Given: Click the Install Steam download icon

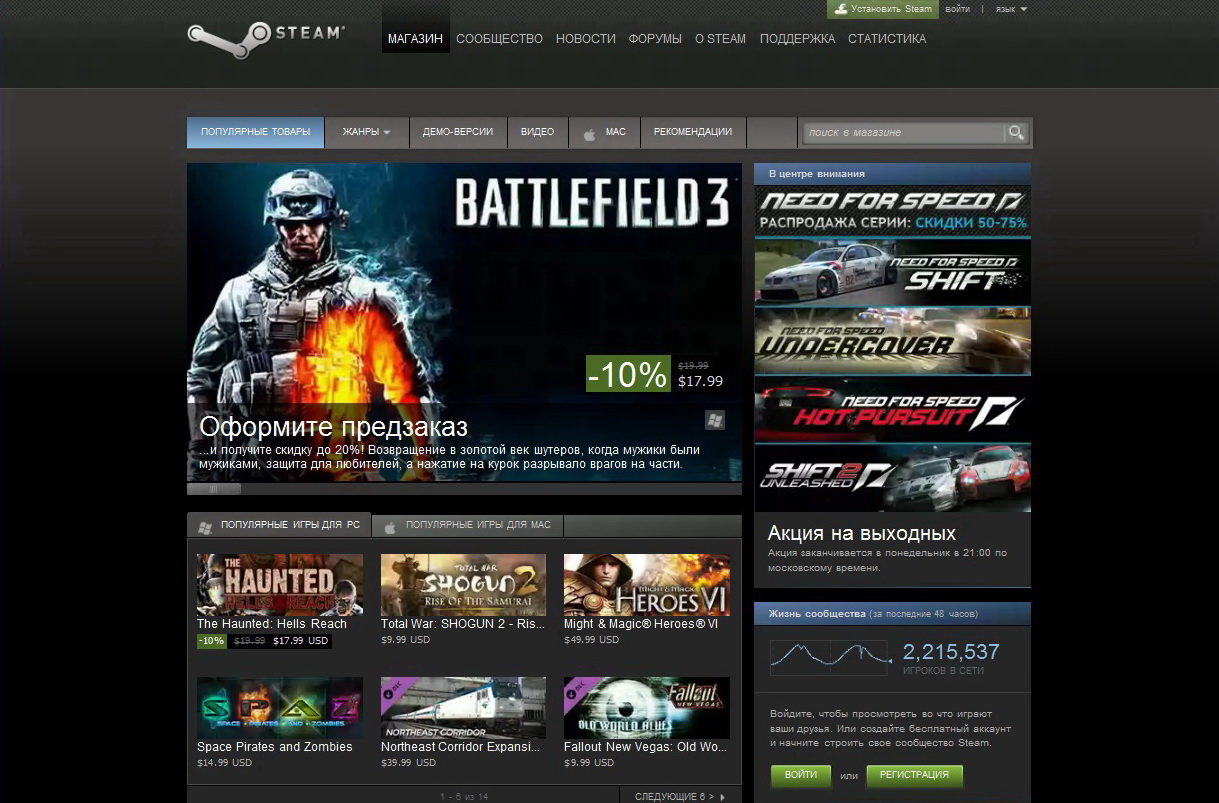Looking at the screenshot, I should (841, 9).
